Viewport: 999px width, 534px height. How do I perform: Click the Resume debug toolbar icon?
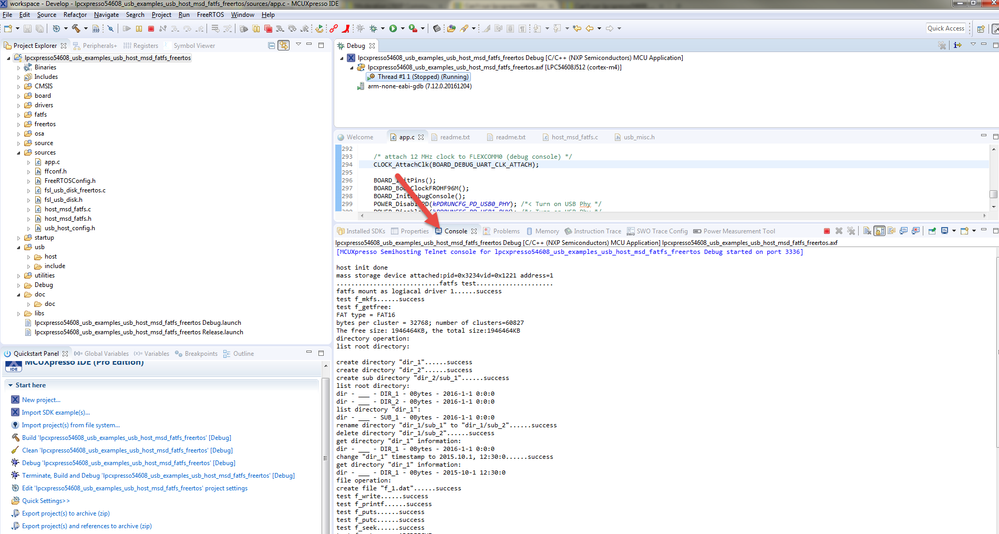127,28
